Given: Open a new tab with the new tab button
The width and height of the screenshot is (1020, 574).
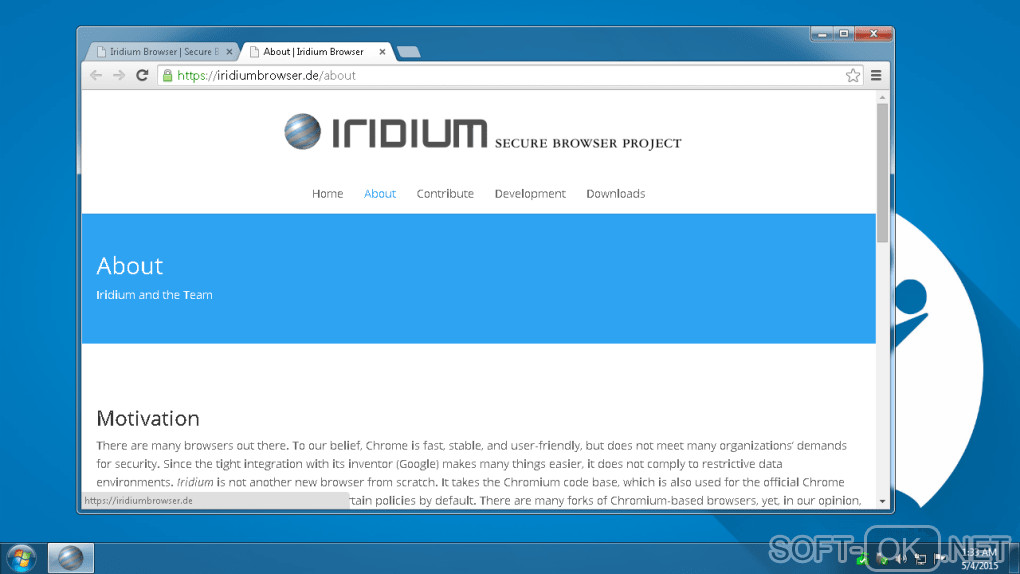Looking at the screenshot, I should pyautogui.click(x=409, y=52).
